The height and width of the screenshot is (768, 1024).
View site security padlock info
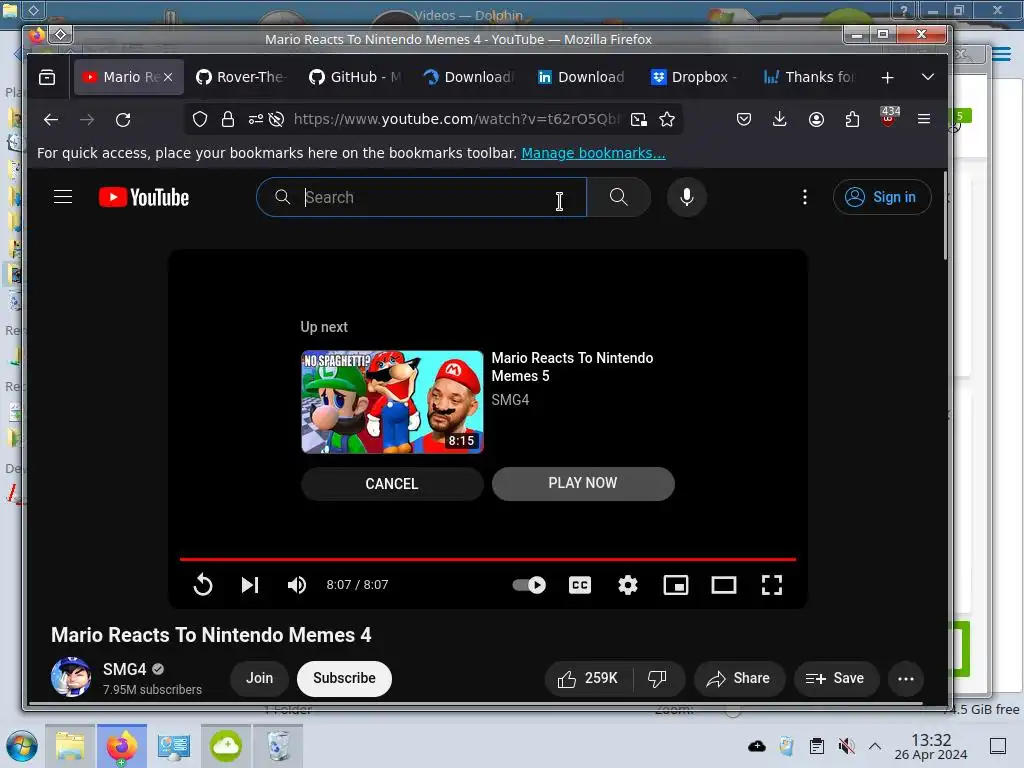pos(227,120)
